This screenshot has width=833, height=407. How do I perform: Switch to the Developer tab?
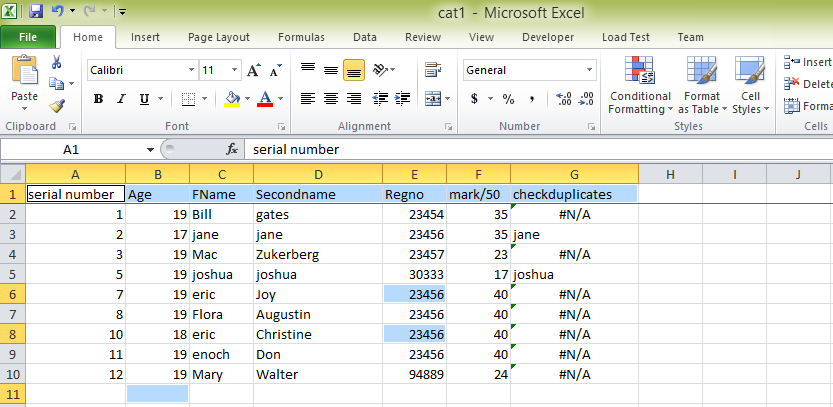click(548, 37)
